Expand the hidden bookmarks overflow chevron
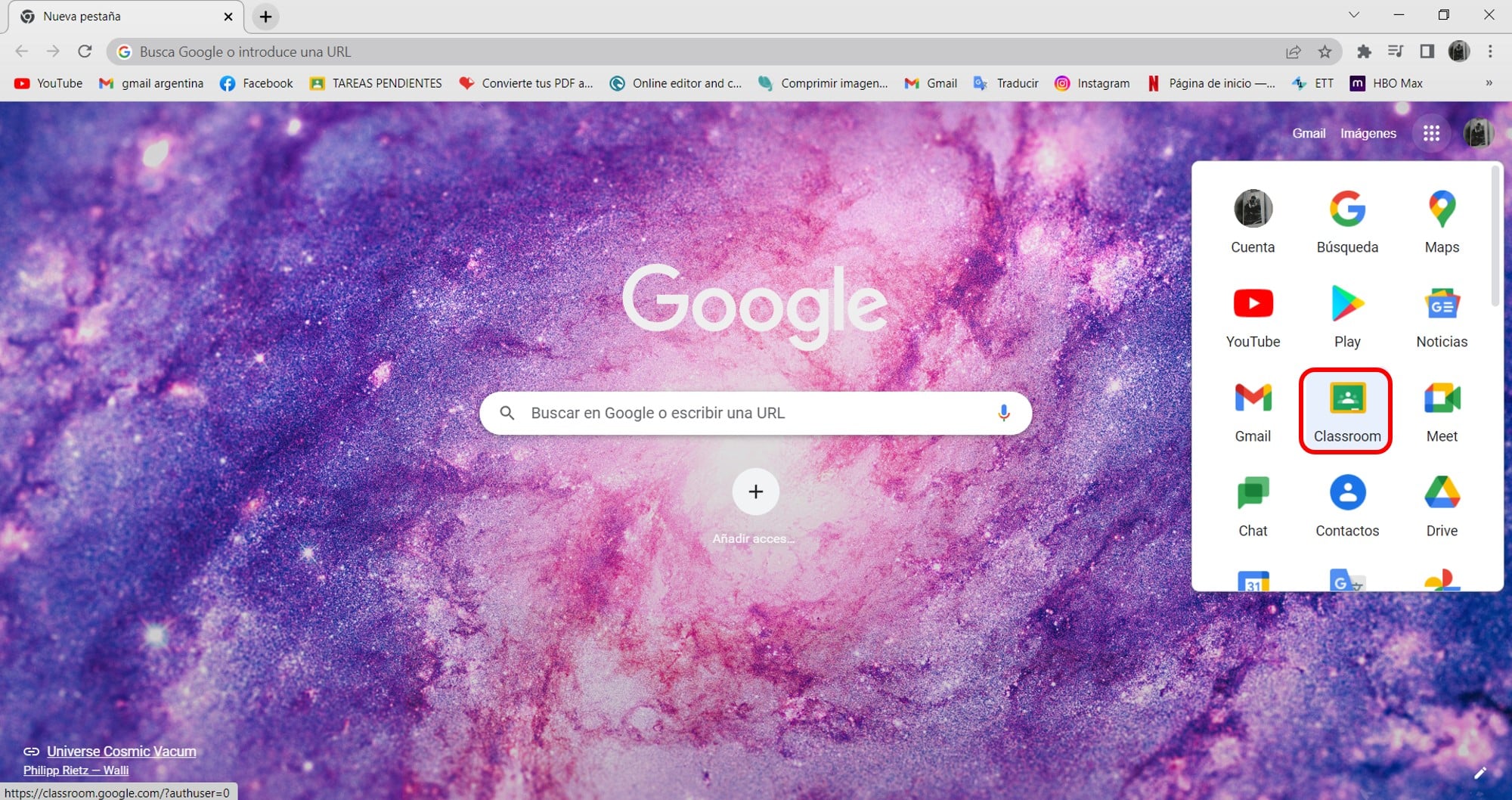1512x800 pixels. click(1489, 83)
